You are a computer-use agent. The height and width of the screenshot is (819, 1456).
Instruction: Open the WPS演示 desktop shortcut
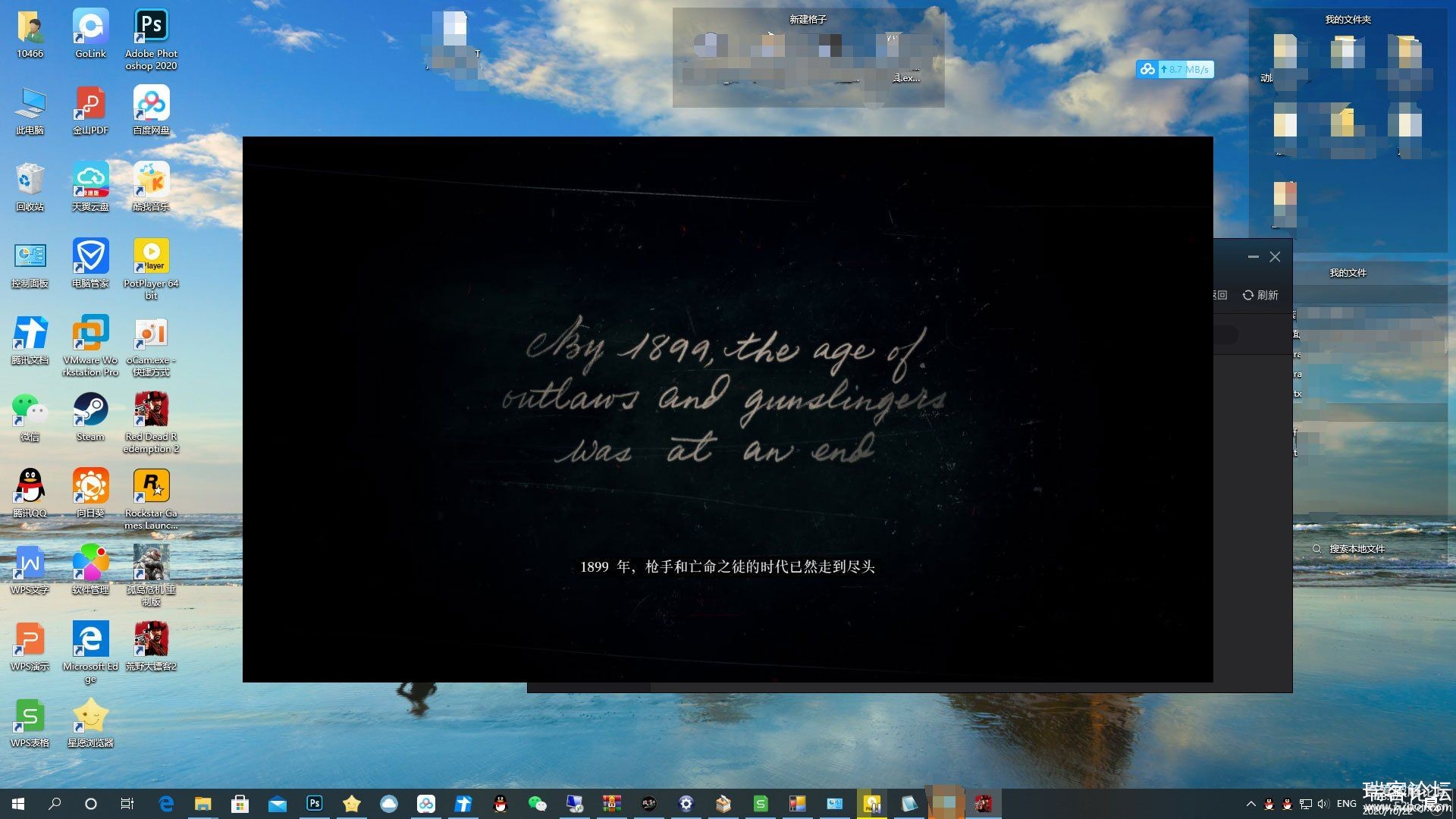(x=30, y=647)
